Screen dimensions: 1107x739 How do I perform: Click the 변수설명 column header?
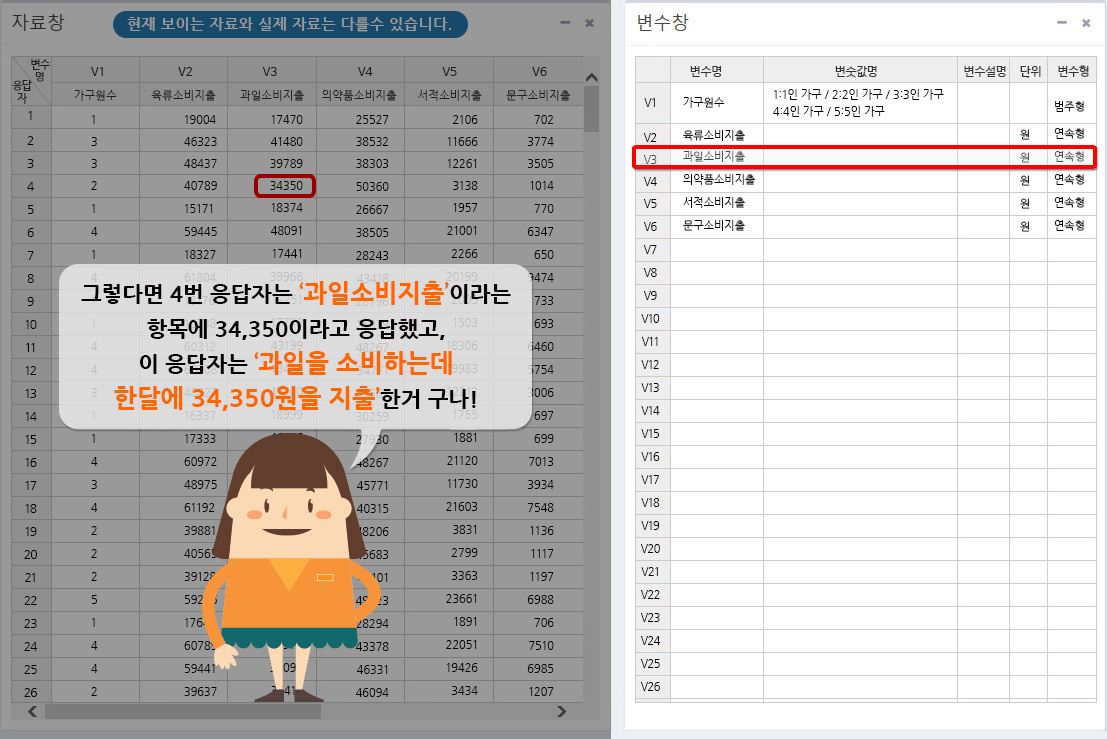pos(984,71)
